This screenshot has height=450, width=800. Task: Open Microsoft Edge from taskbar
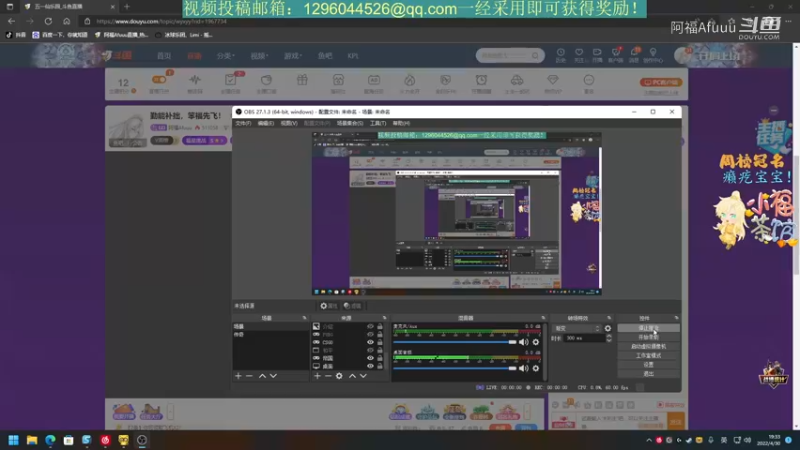coord(50,440)
